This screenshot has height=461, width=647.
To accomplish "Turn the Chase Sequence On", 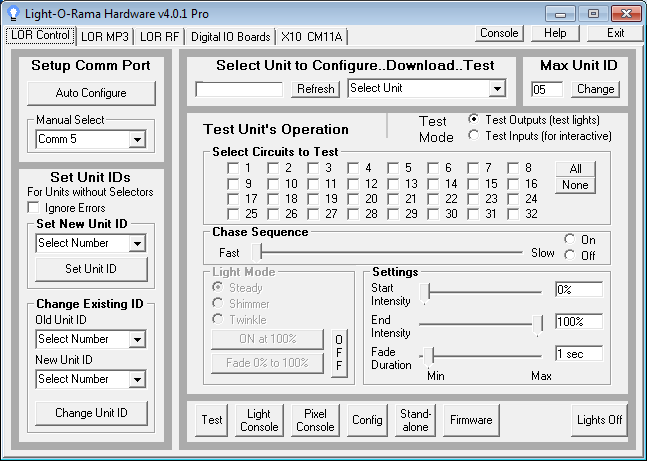I will click(570, 240).
